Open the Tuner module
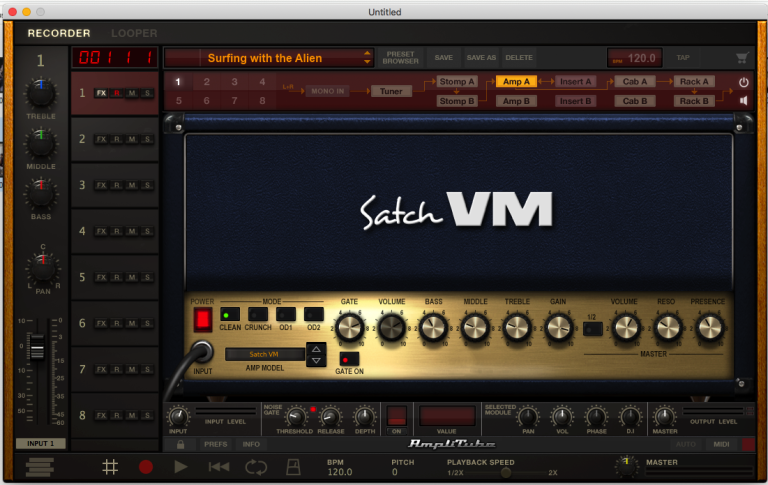 click(x=391, y=91)
